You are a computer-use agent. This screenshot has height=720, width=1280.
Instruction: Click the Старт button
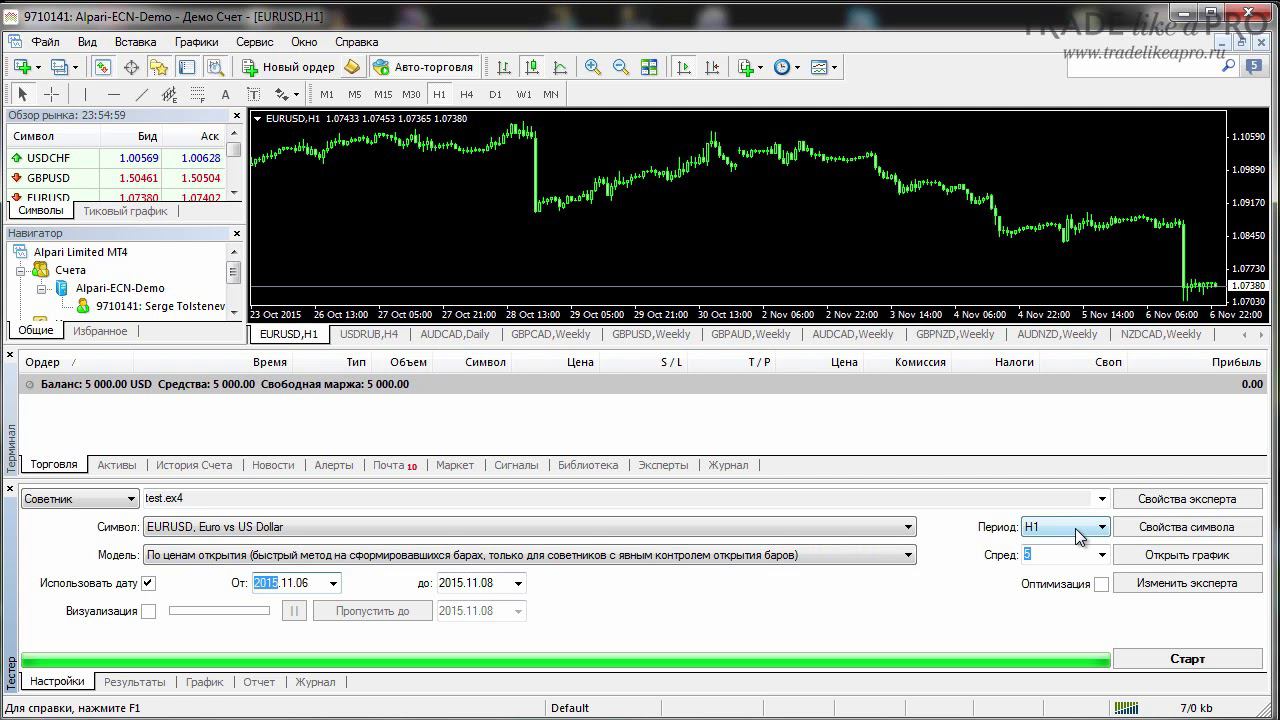(x=1187, y=659)
